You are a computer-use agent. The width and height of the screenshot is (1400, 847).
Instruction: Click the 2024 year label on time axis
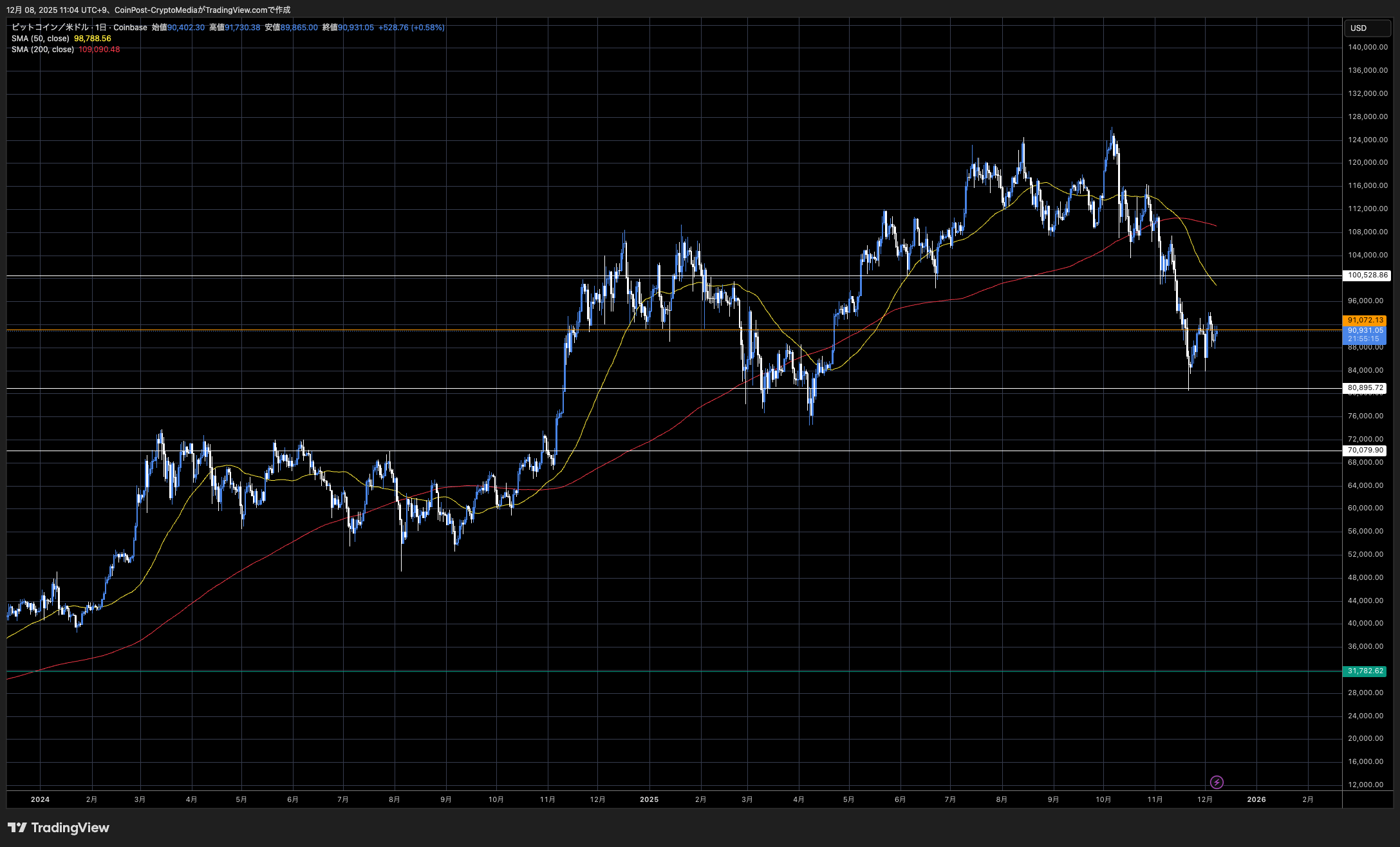coord(40,799)
